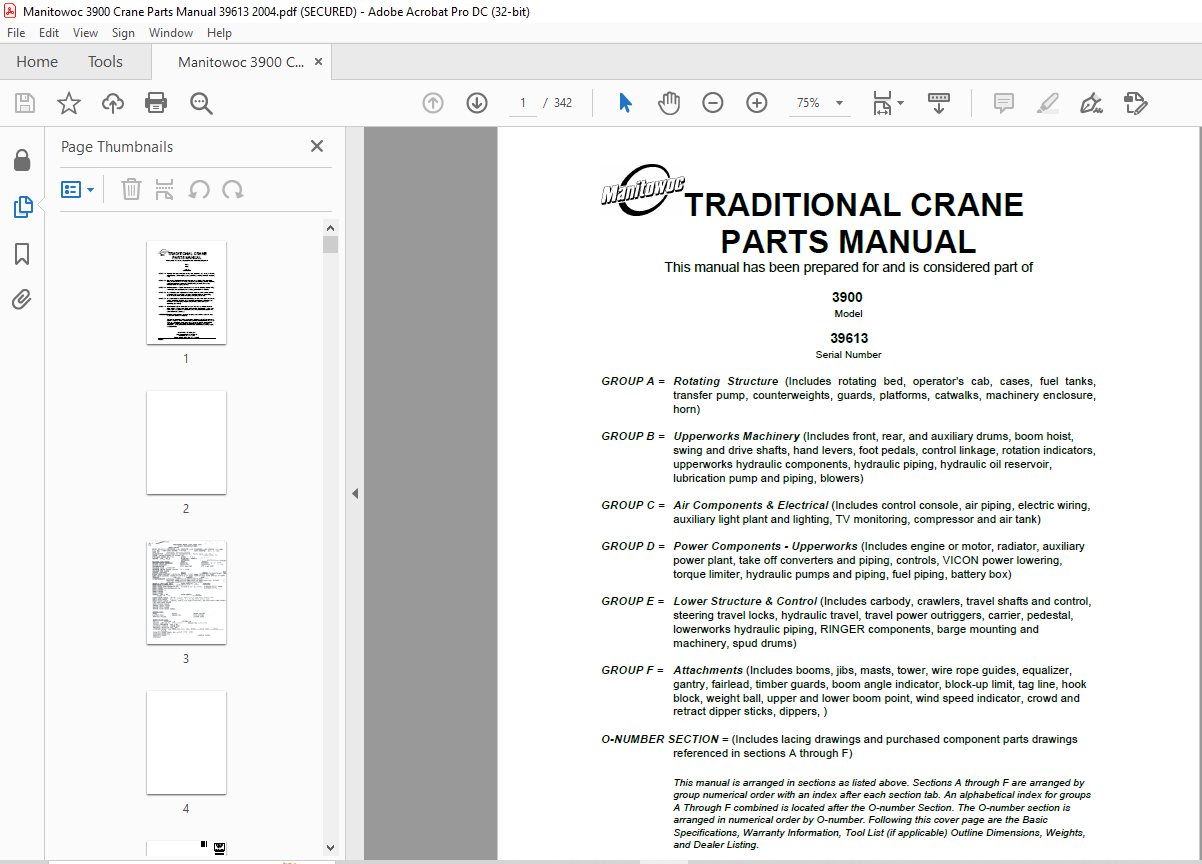Open the thumbnails options dropdown menu
The image size is (1202, 864).
(x=78, y=189)
